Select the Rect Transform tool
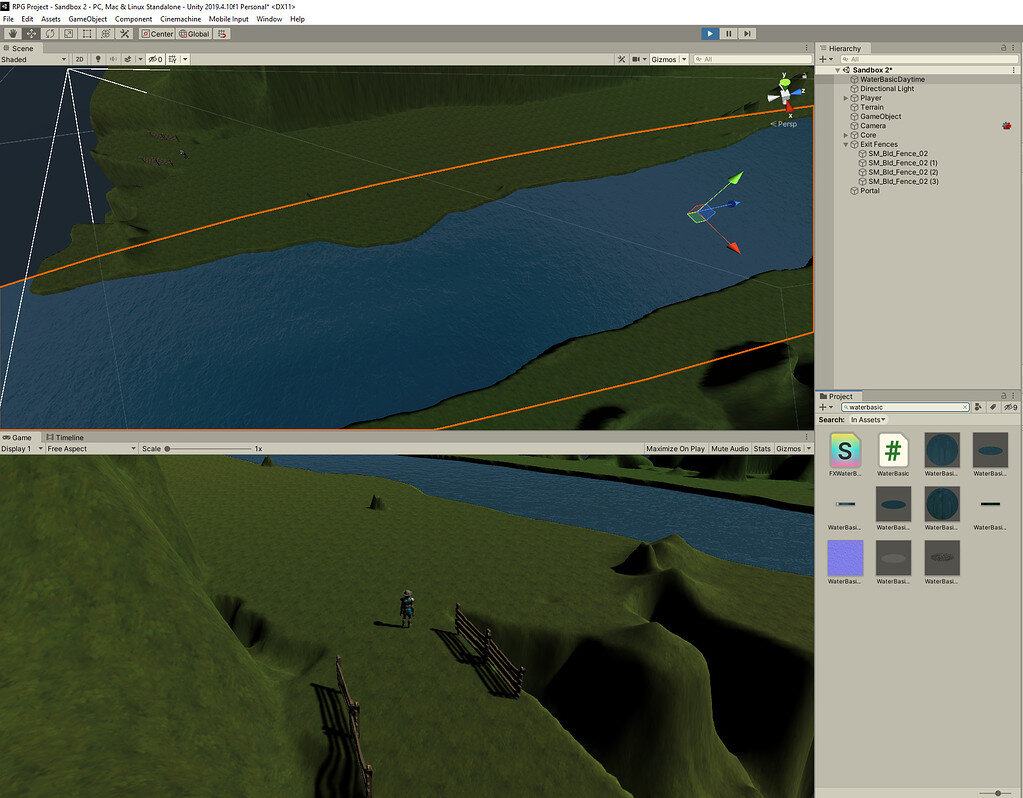Image resolution: width=1023 pixels, height=798 pixels. (86, 33)
